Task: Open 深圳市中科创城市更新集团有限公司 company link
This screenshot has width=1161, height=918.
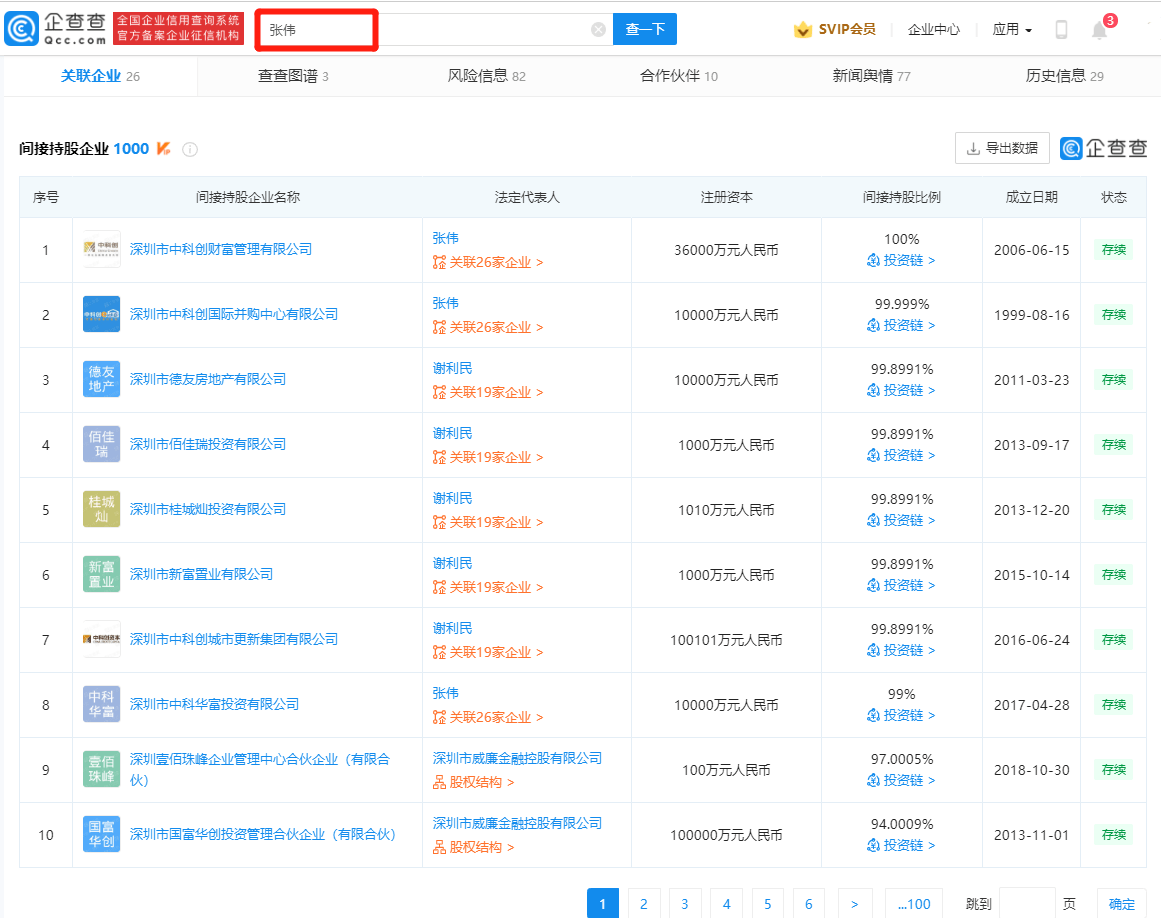Action: point(234,639)
